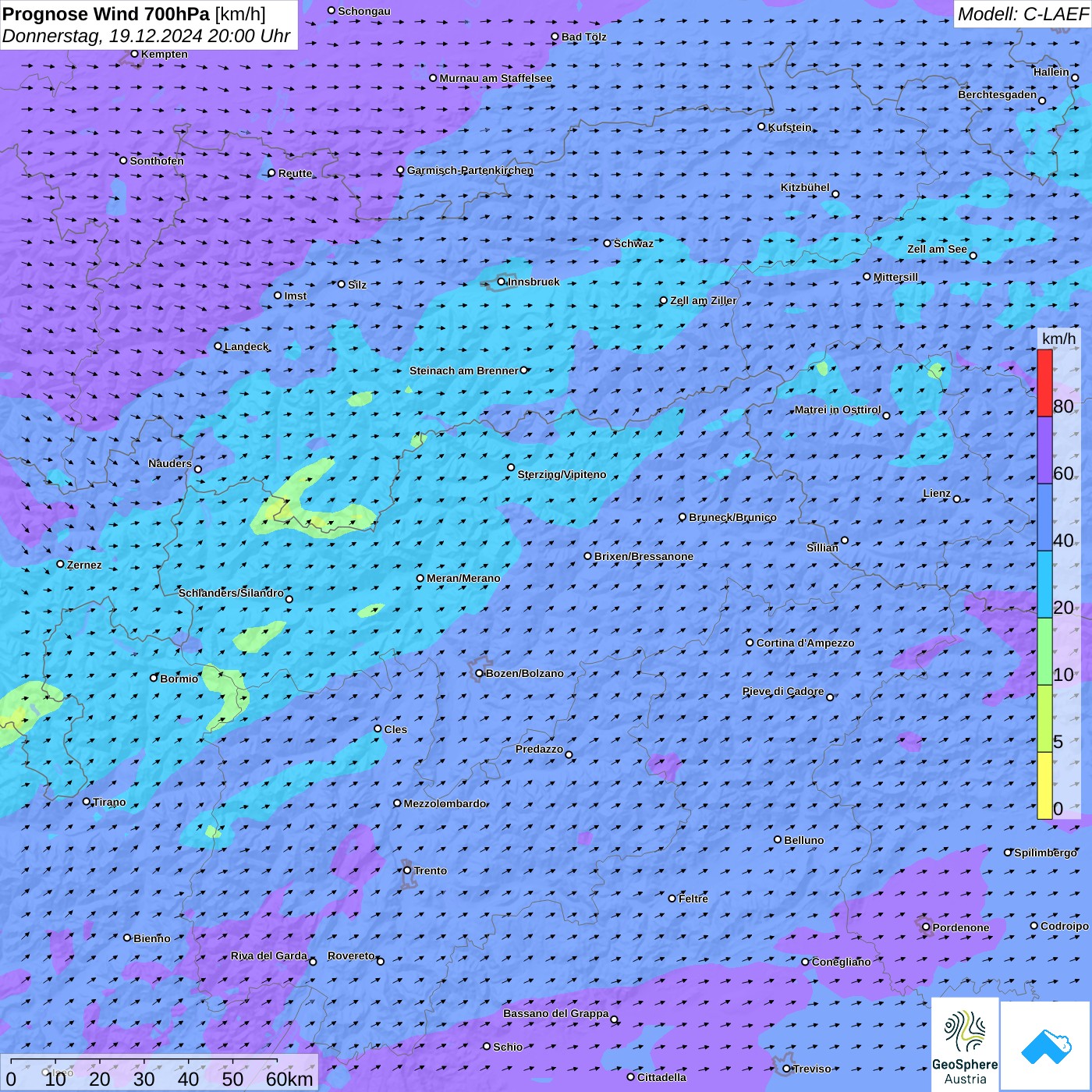1092x1092 pixels.
Task: Click the Codroipo label
Action: [x=1064, y=926]
